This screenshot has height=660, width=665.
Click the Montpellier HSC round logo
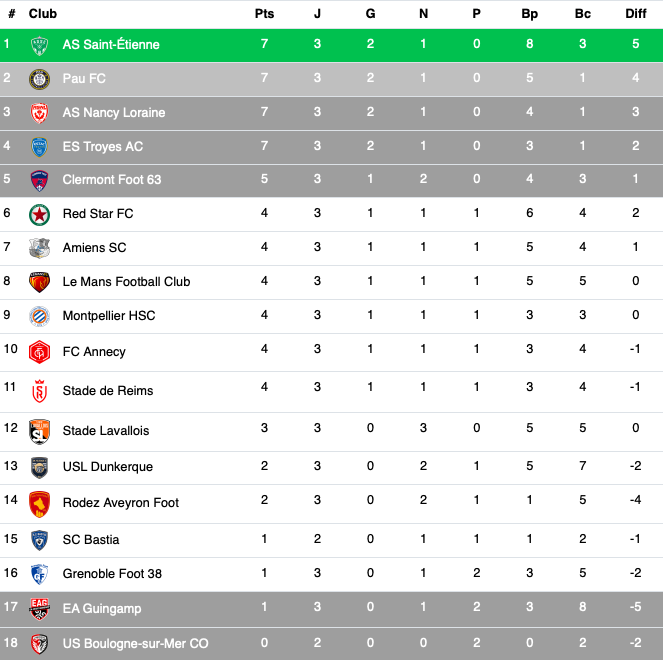click(x=39, y=316)
